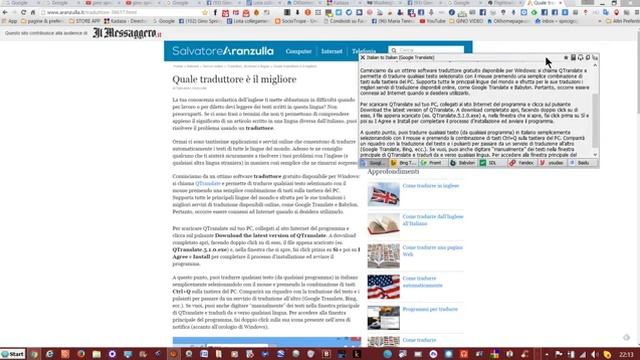Open 'Come tradurre in inglese' link
640x360 pixels.
tap(431, 186)
